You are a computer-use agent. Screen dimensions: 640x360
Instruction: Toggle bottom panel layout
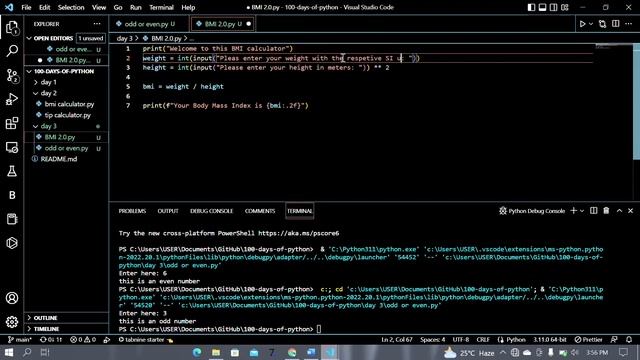[x=542, y=7]
